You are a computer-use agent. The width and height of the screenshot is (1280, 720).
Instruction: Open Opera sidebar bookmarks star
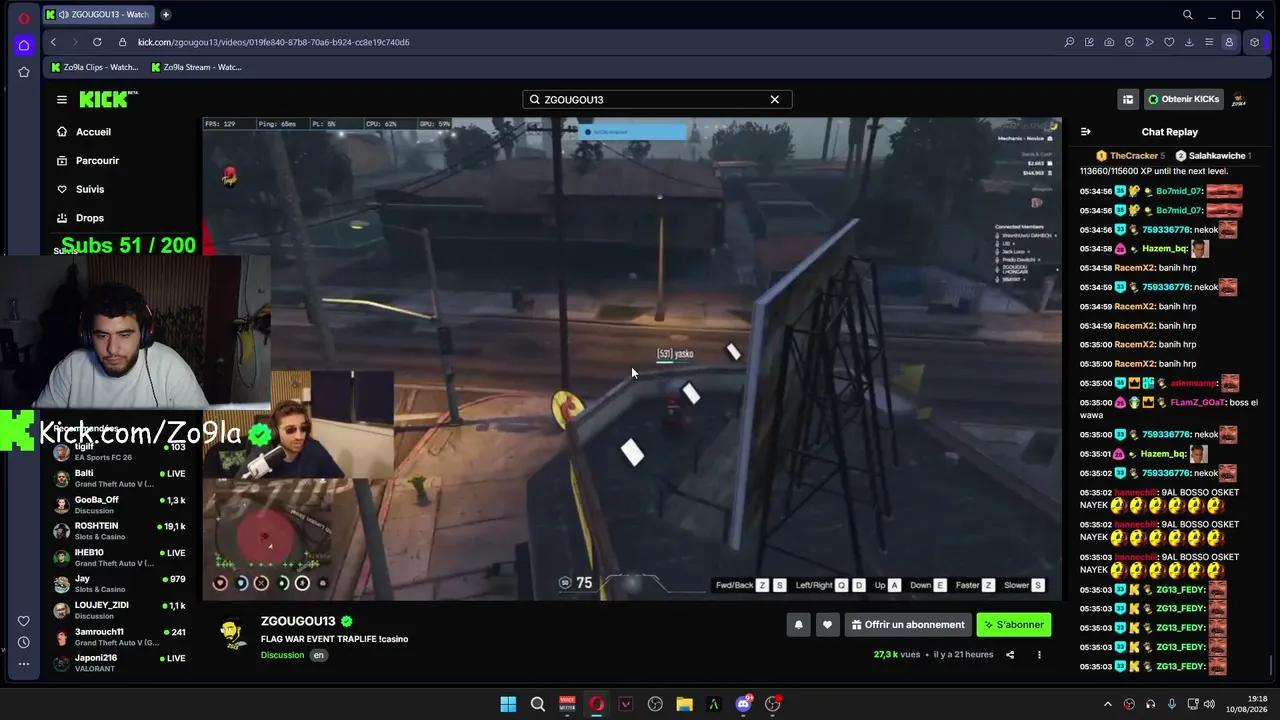point(24,72)
